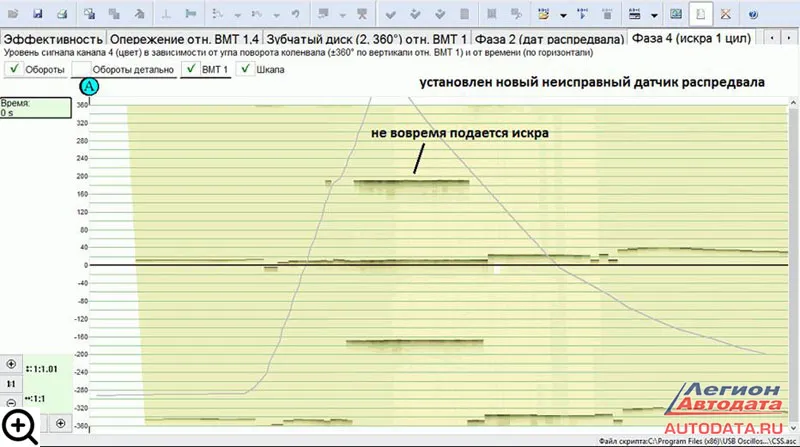Click the large magnifier zoom icon
The width and height of the screenshot is (800, 447).
coord(24,425)
